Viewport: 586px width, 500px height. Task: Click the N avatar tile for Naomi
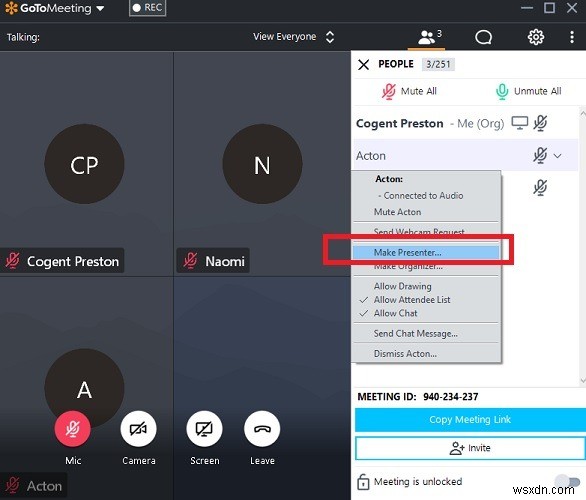(262, 164)
